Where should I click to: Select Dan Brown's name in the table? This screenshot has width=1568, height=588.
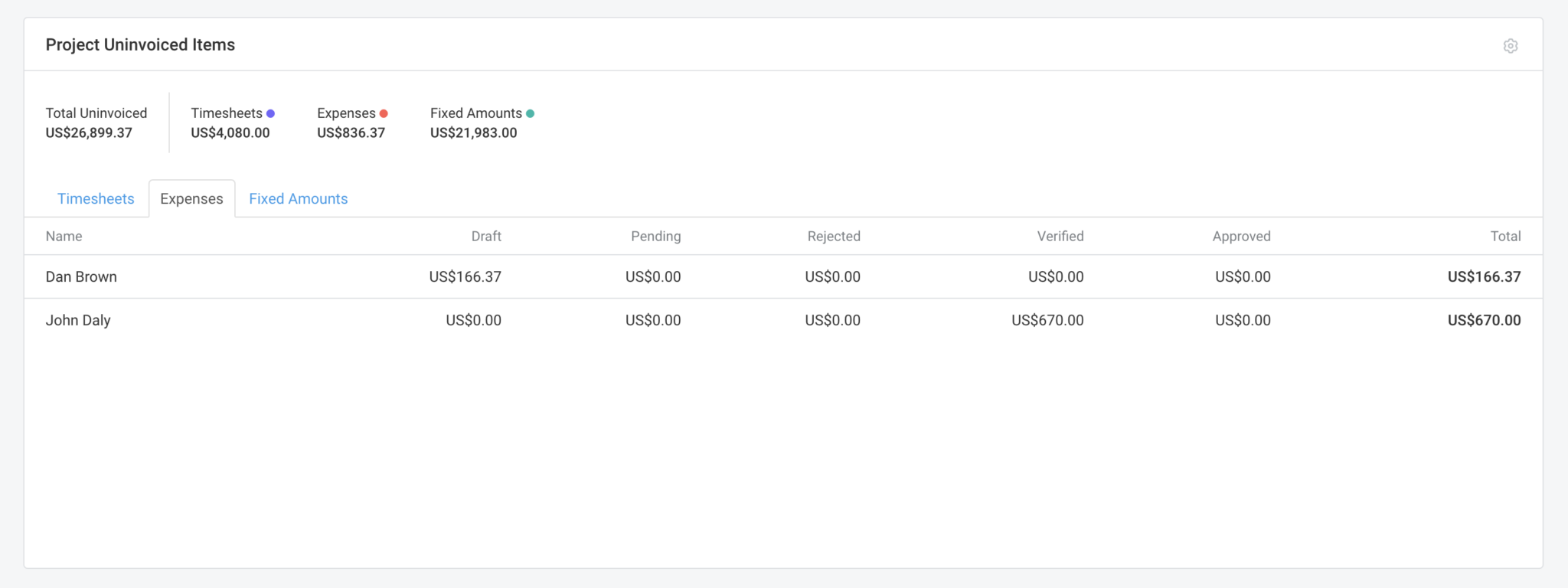coord(81,276)
